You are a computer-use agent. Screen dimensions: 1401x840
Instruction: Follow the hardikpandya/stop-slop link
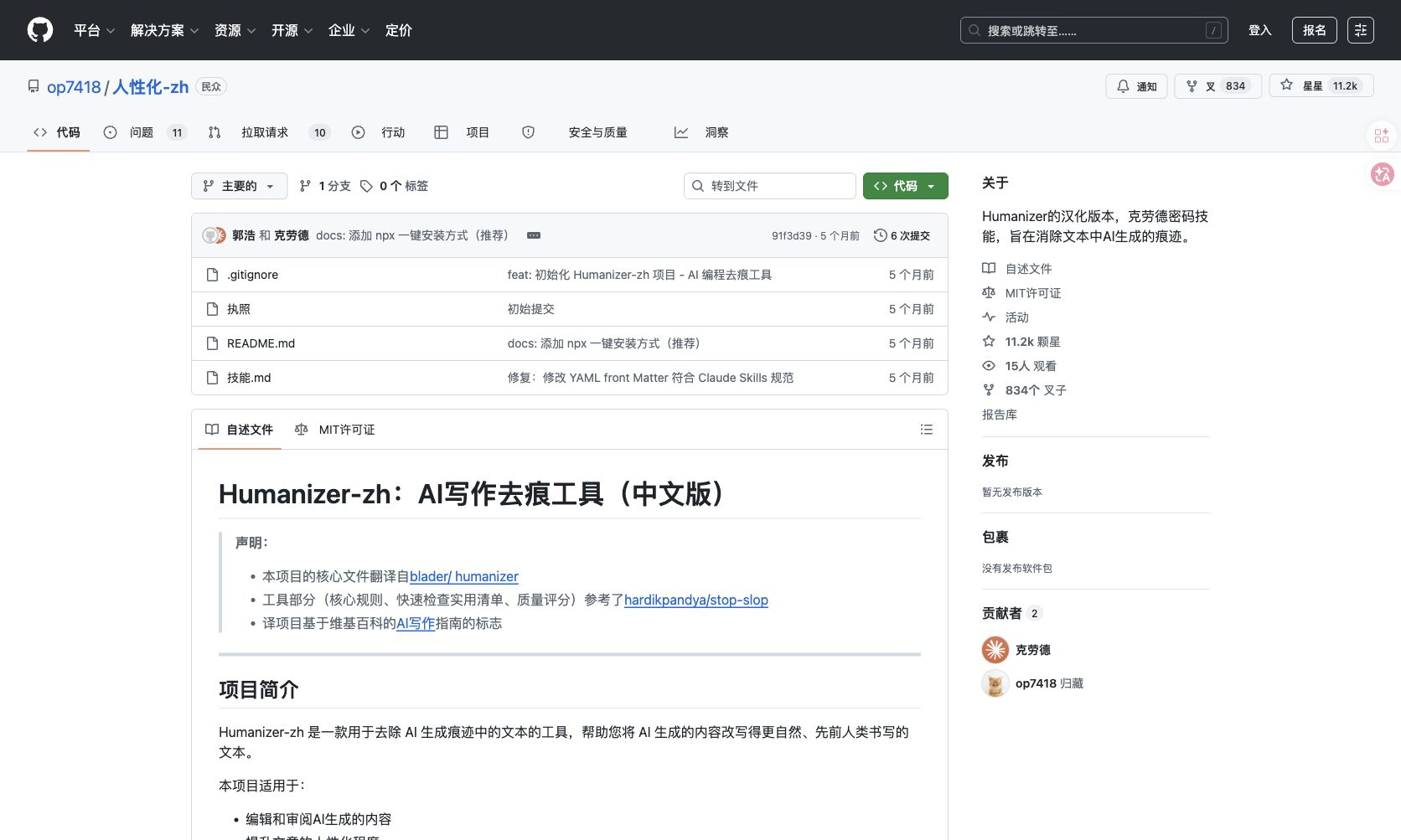tap(696, 600)
